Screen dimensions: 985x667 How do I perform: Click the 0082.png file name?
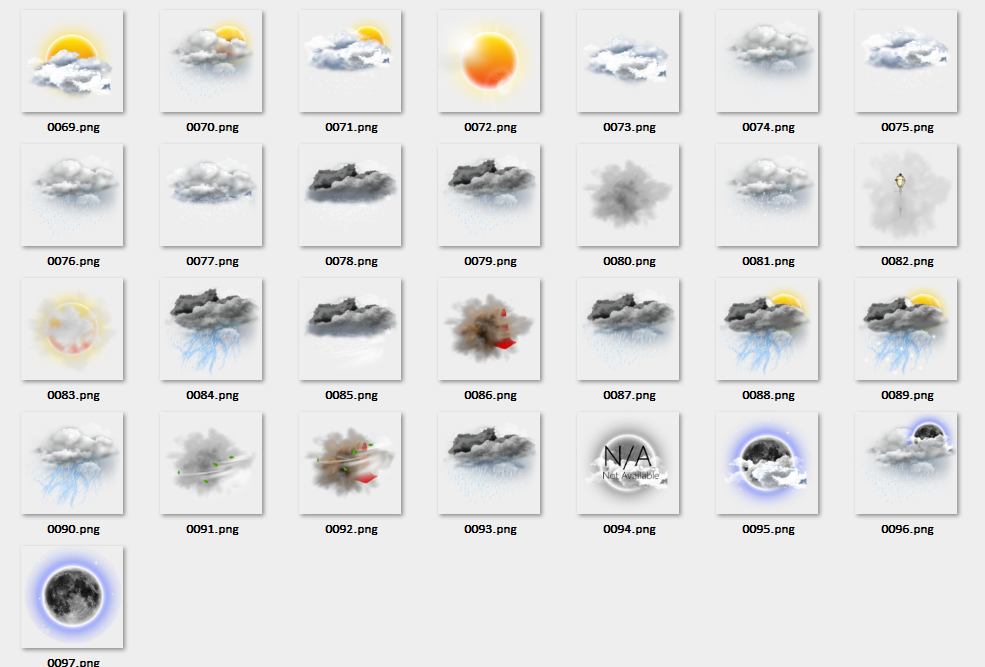point(907,261)
